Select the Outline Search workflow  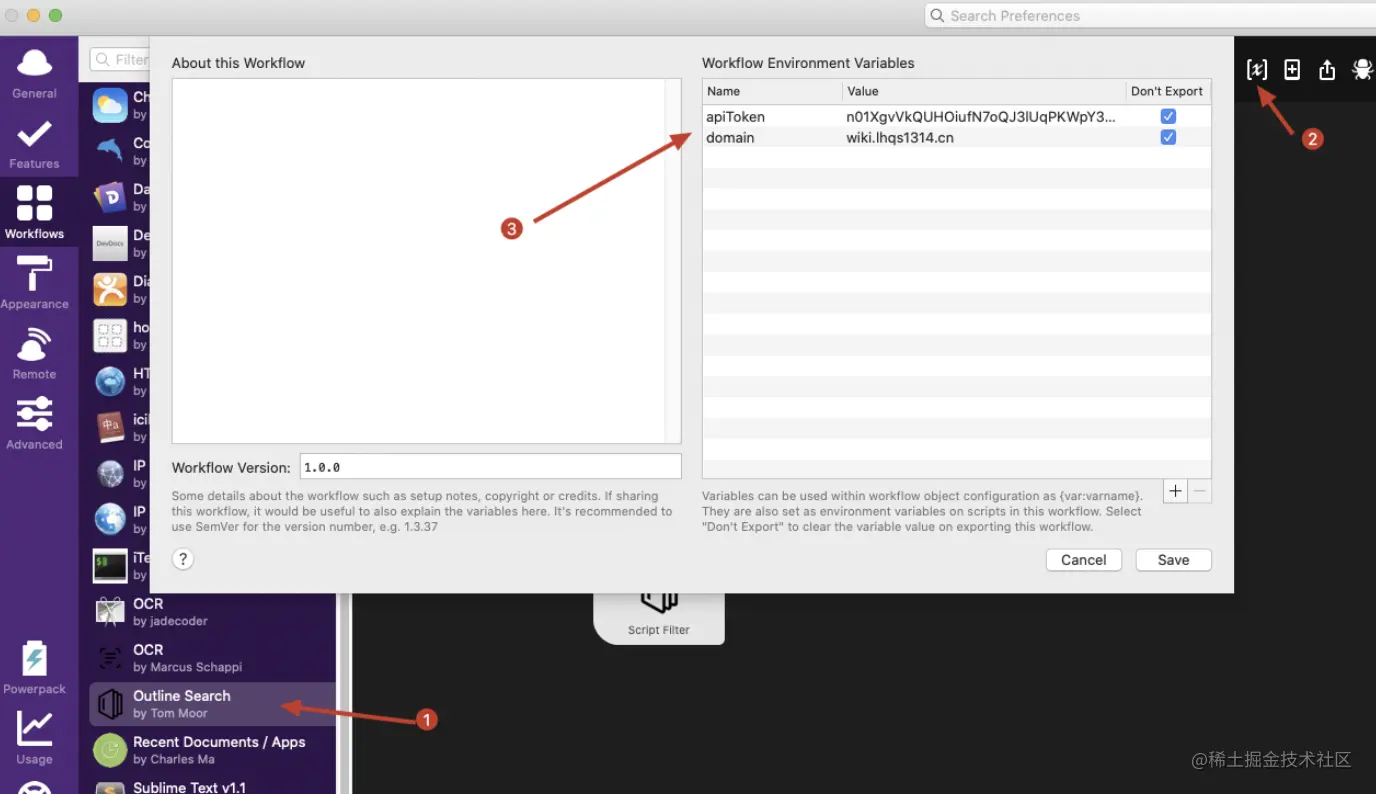(x=212, y=704)
